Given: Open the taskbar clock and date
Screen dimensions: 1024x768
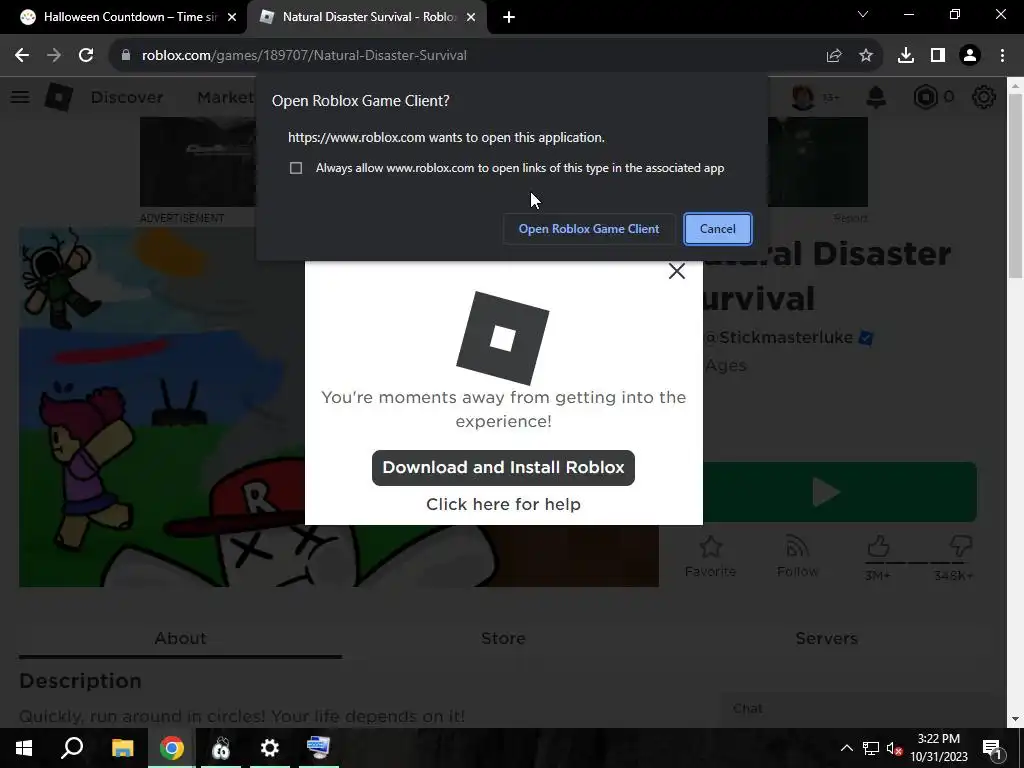Looking at the screenshot, I should (938, 748).
